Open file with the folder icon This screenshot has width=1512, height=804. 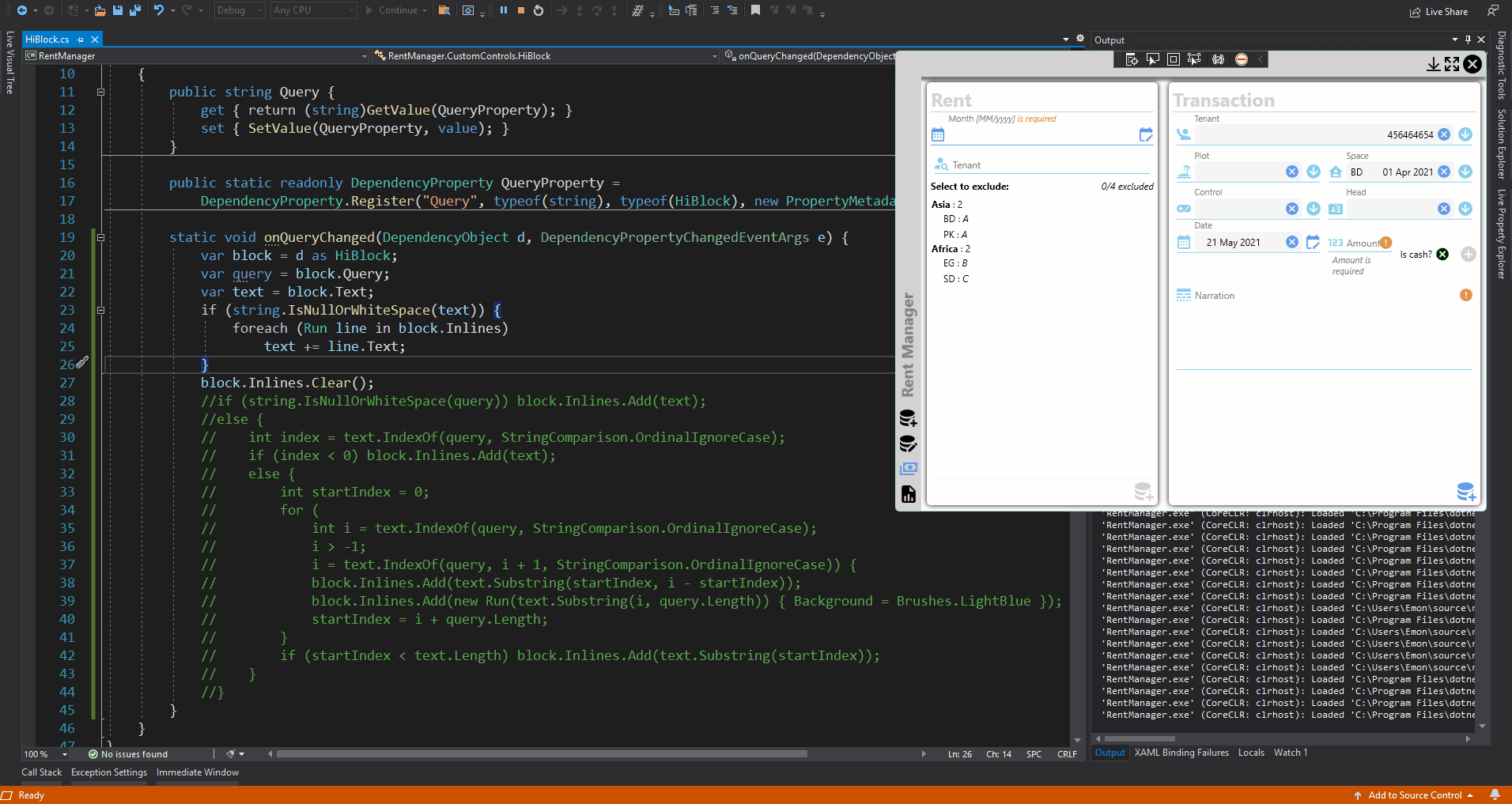(x=100, y=10)
